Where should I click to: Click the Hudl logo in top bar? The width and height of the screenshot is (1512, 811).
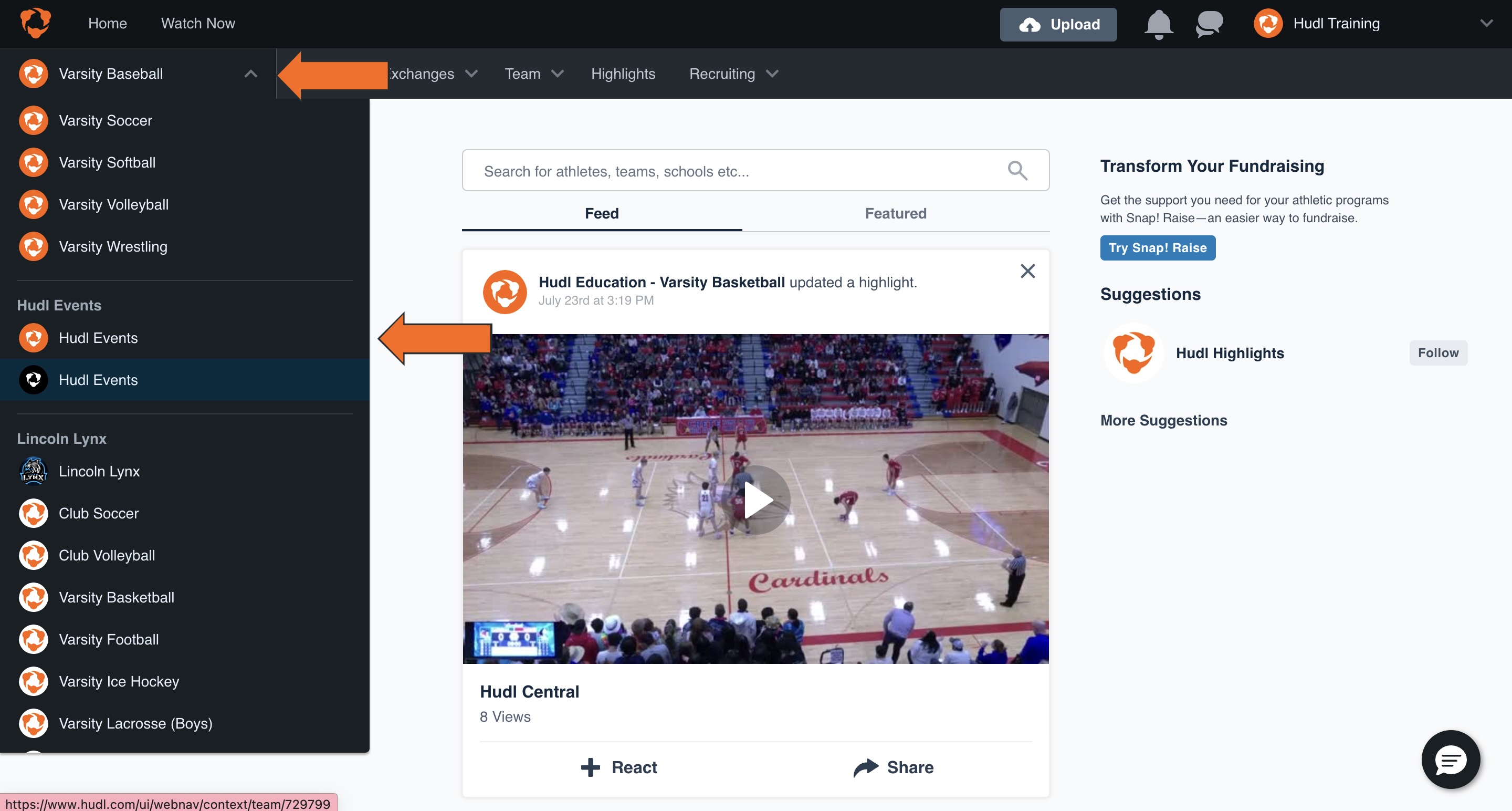click(35, 23)
